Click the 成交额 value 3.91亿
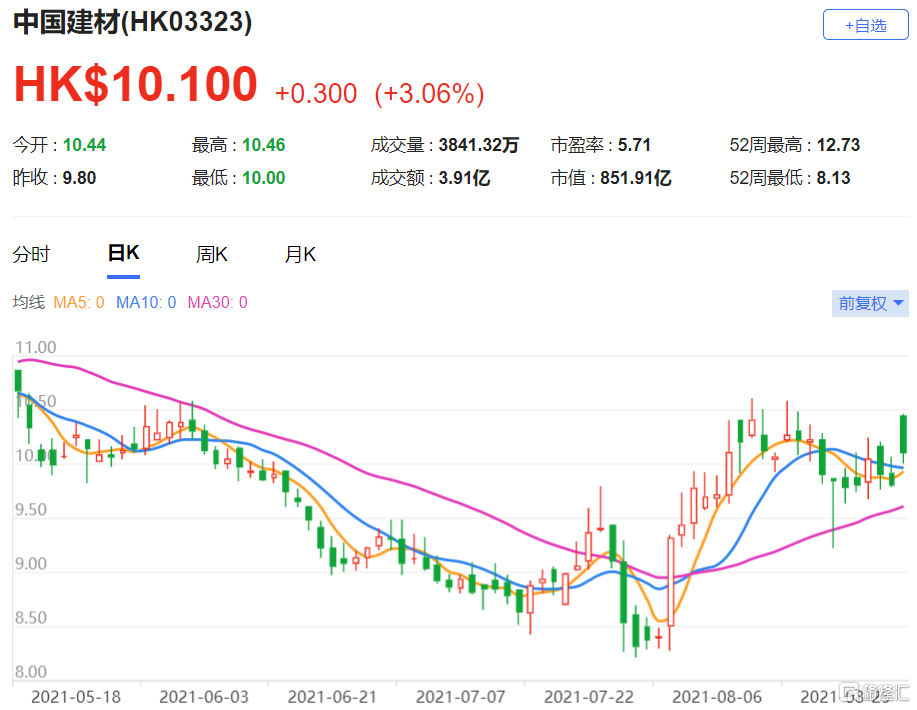Screen dimensions: 917x710 pyautogui.click(x=464, y=178)
